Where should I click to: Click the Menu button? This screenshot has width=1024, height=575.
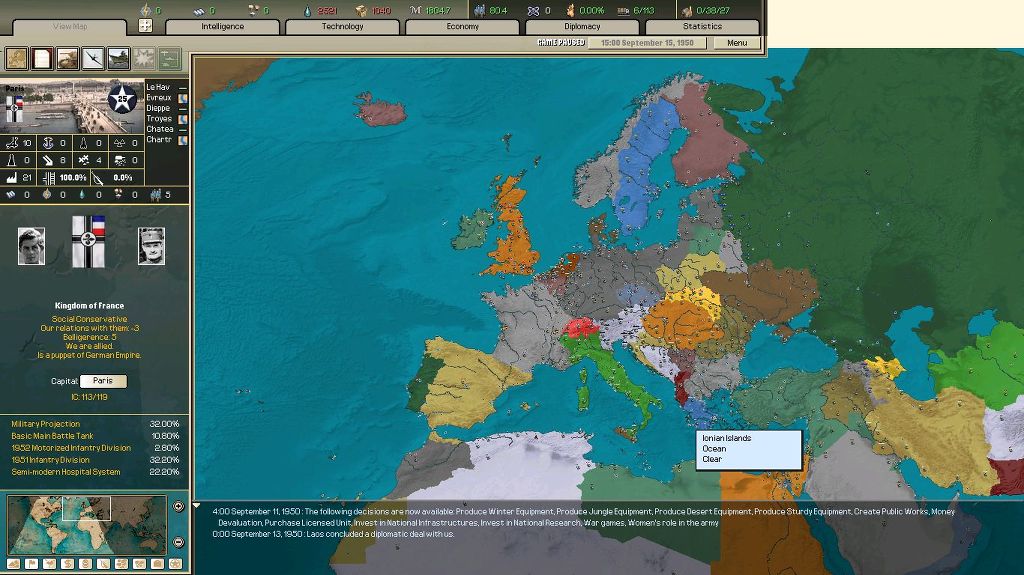[x=737, y=43]
